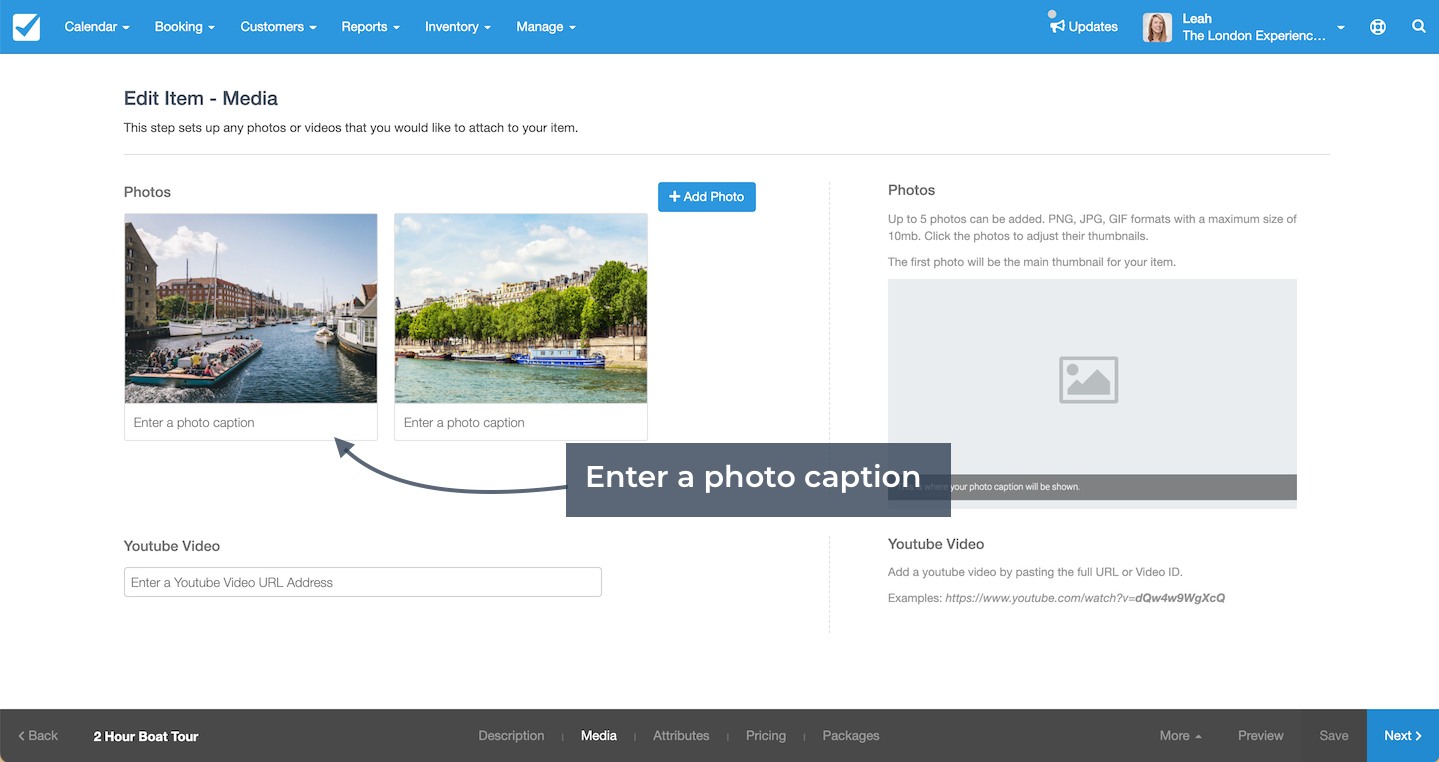
Task: Open the lifebuoy help icon
Action: click(x=1378, y=27)
